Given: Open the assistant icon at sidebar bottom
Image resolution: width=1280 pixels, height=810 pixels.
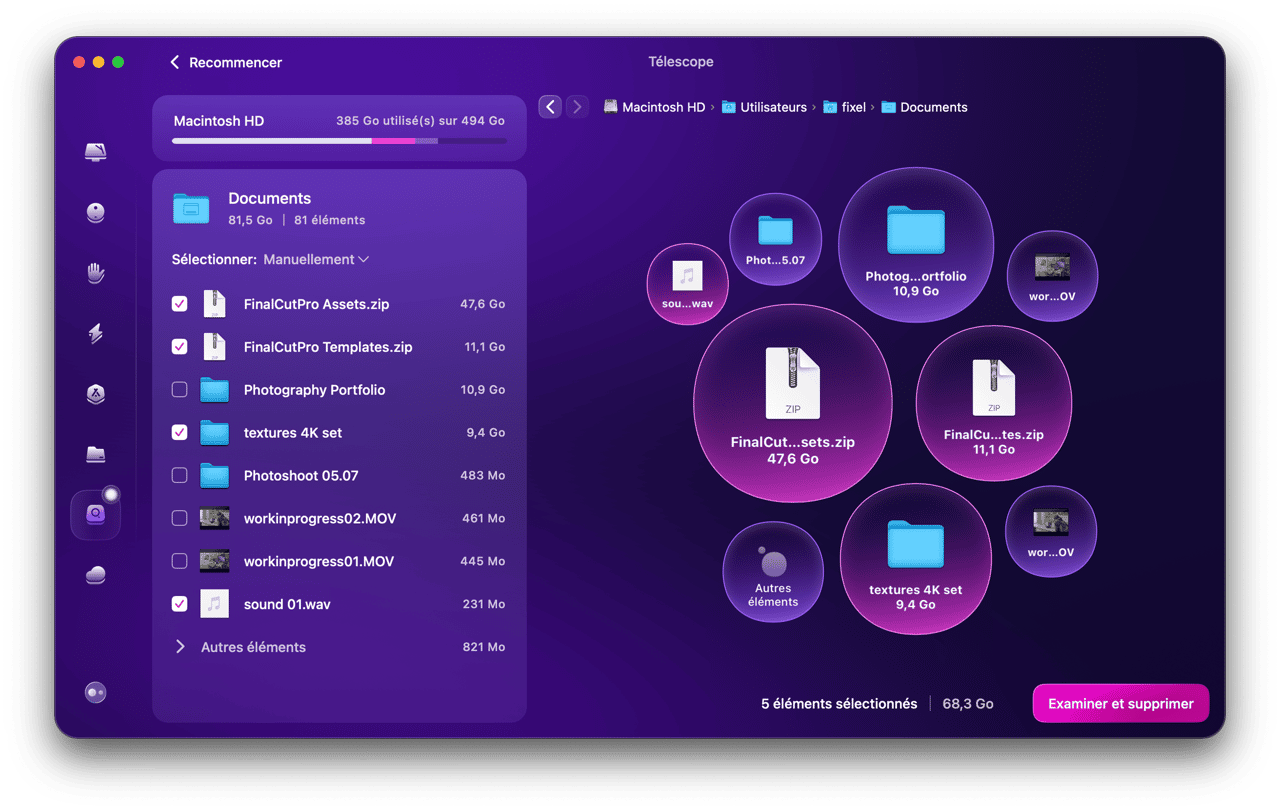Looking at the screenshot, I should pos(96,693).
